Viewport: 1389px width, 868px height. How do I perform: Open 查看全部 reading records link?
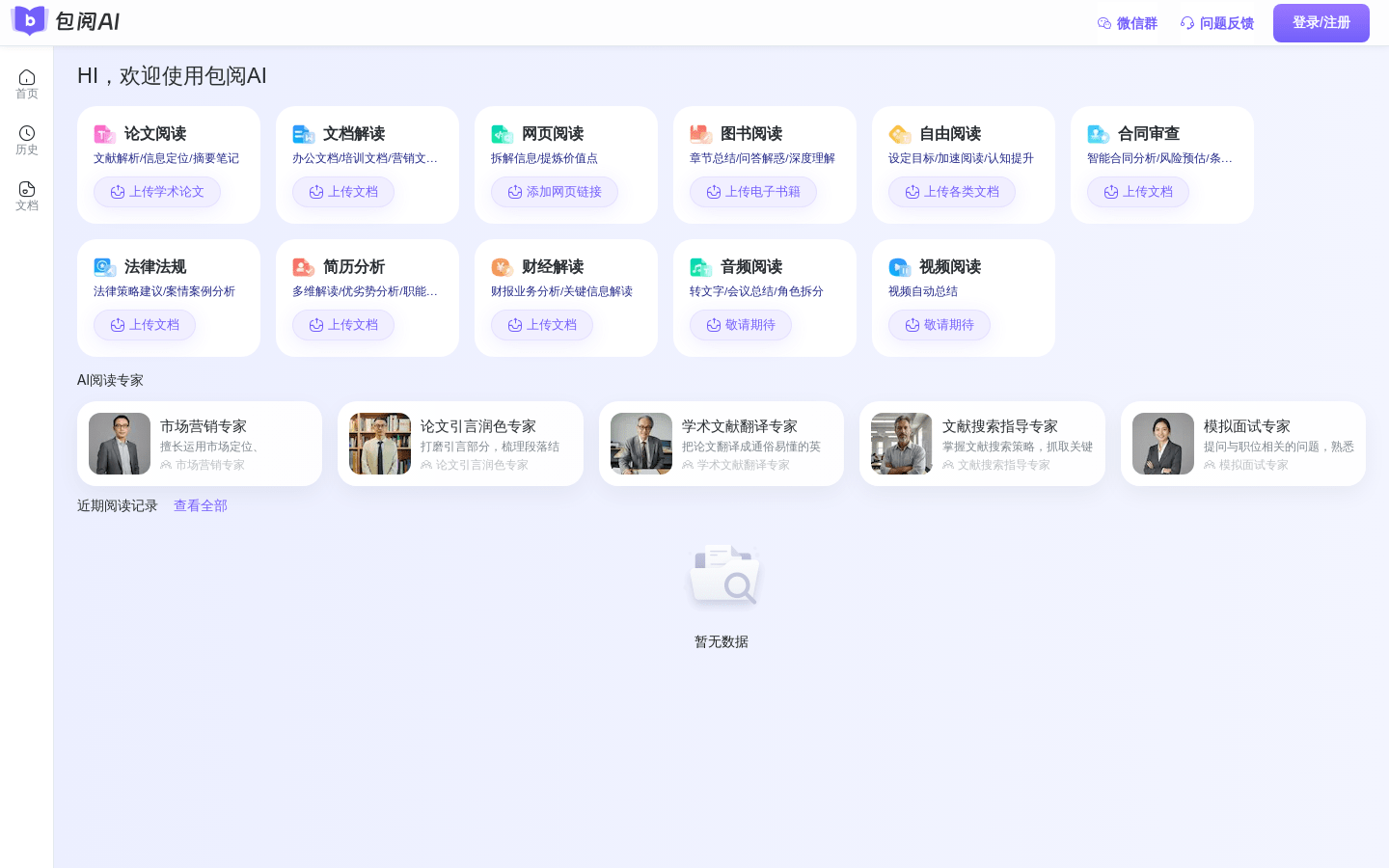coord(201,505)
